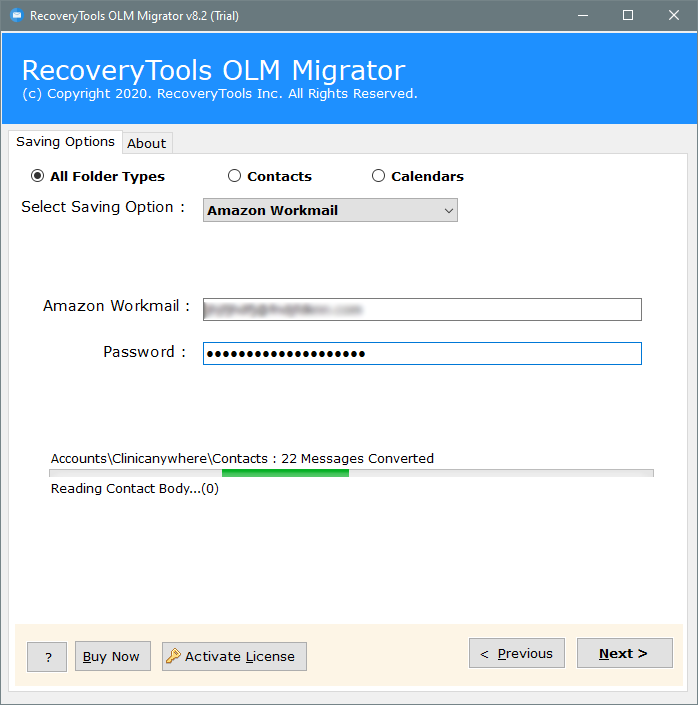Switch to the About tab
Screen dimensions: 698x705
[x=147, y=143]
